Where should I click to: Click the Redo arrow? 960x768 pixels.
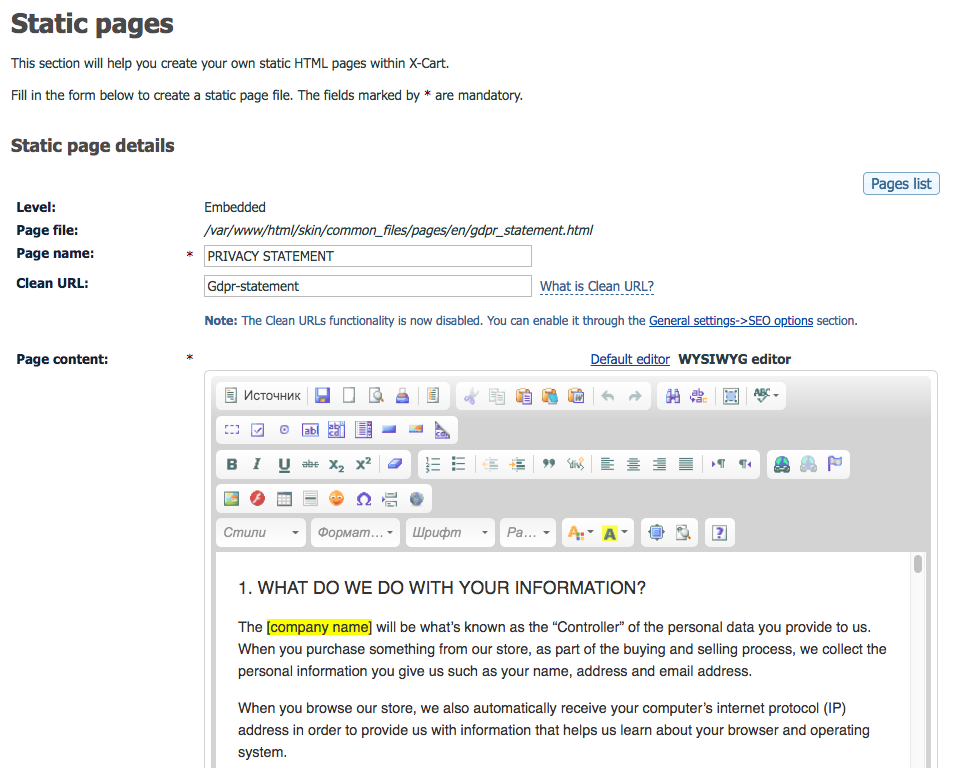point(634,396)
